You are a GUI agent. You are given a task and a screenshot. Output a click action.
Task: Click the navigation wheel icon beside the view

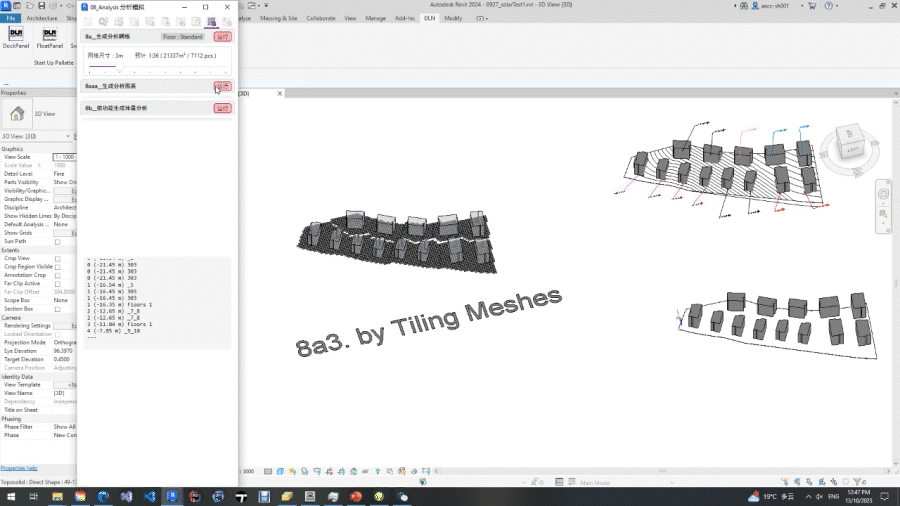tap(883, 194)
